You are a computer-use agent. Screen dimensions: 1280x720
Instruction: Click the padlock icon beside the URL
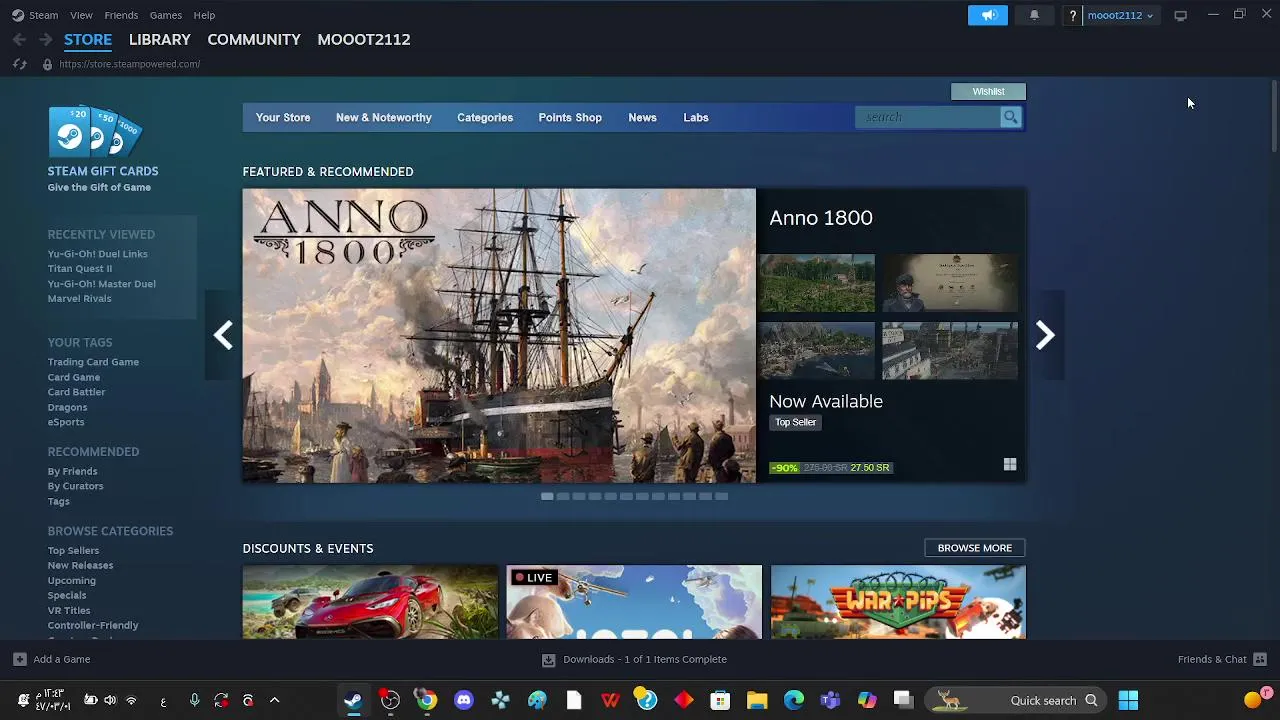point(47,64)
